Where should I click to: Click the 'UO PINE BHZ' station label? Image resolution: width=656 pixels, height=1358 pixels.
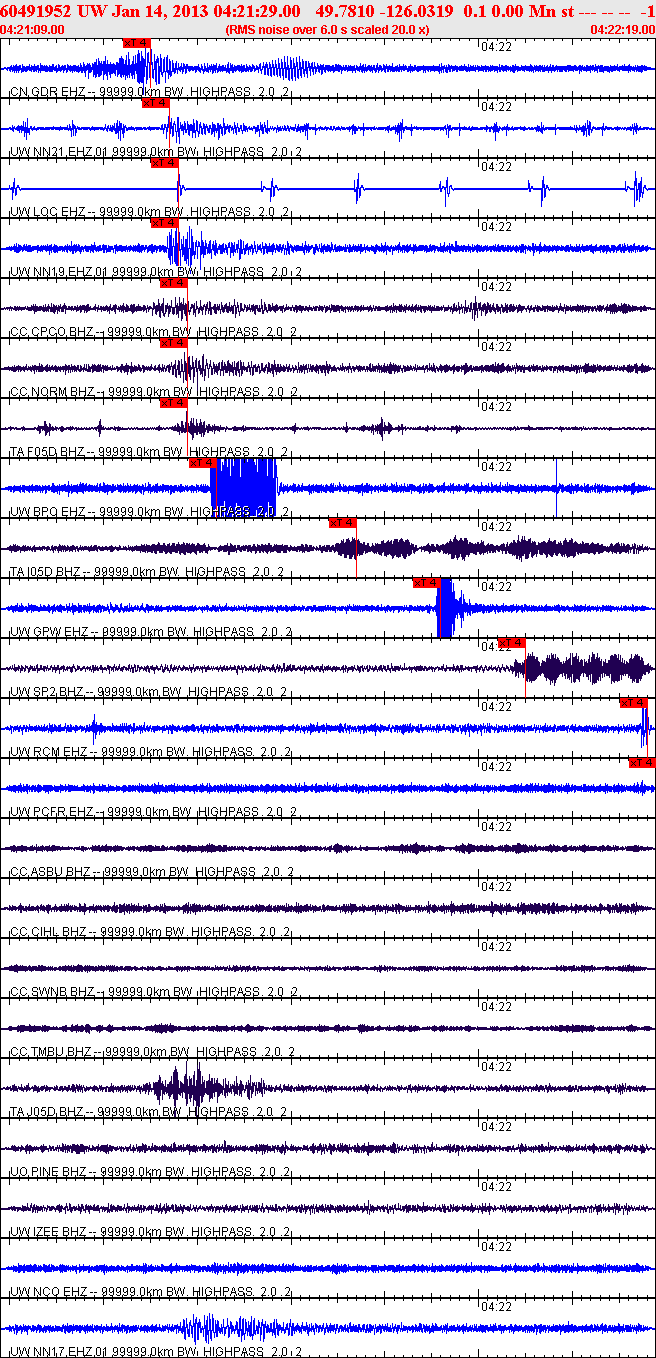[48, 1172]
